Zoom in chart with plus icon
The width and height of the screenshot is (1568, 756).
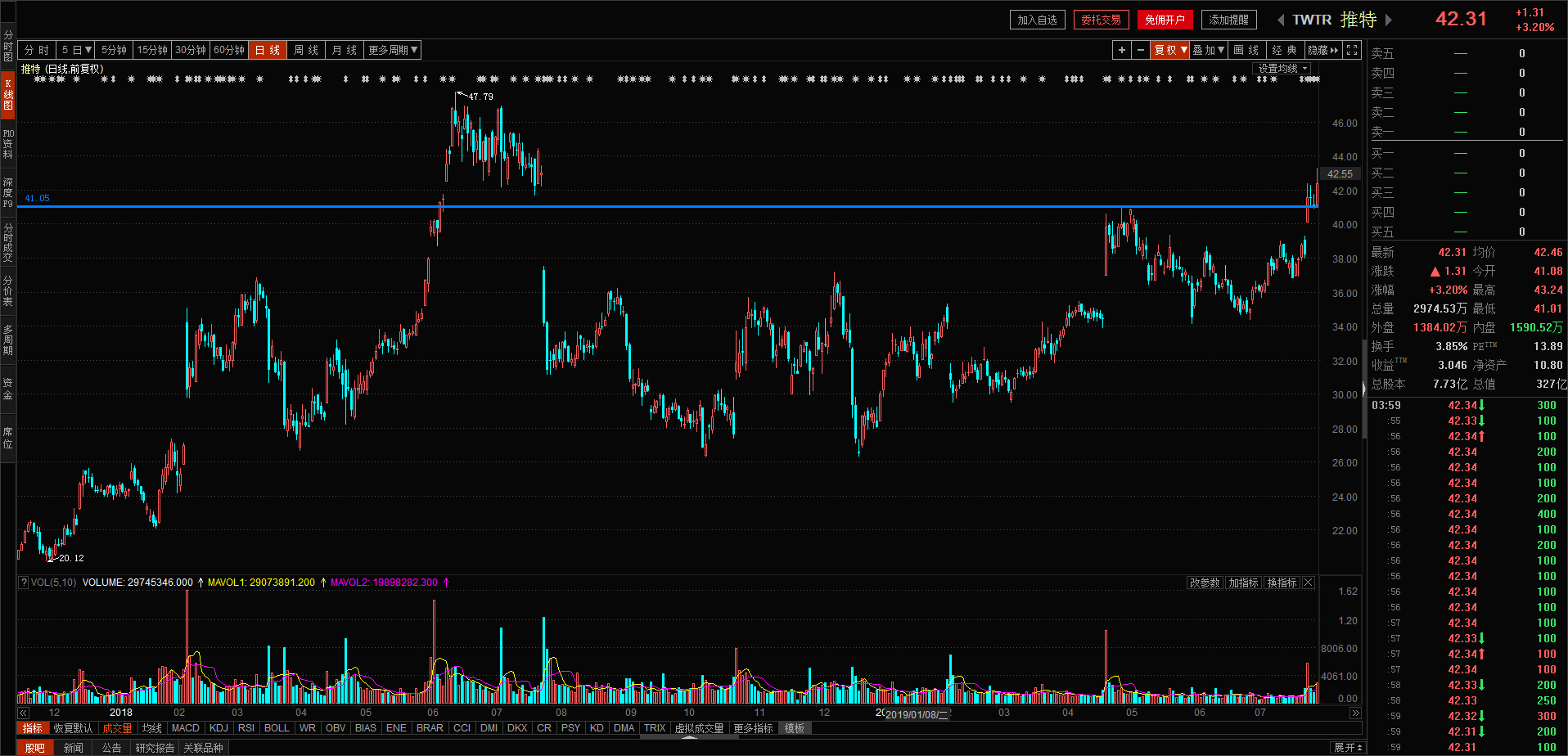(x=1121, y=50)
